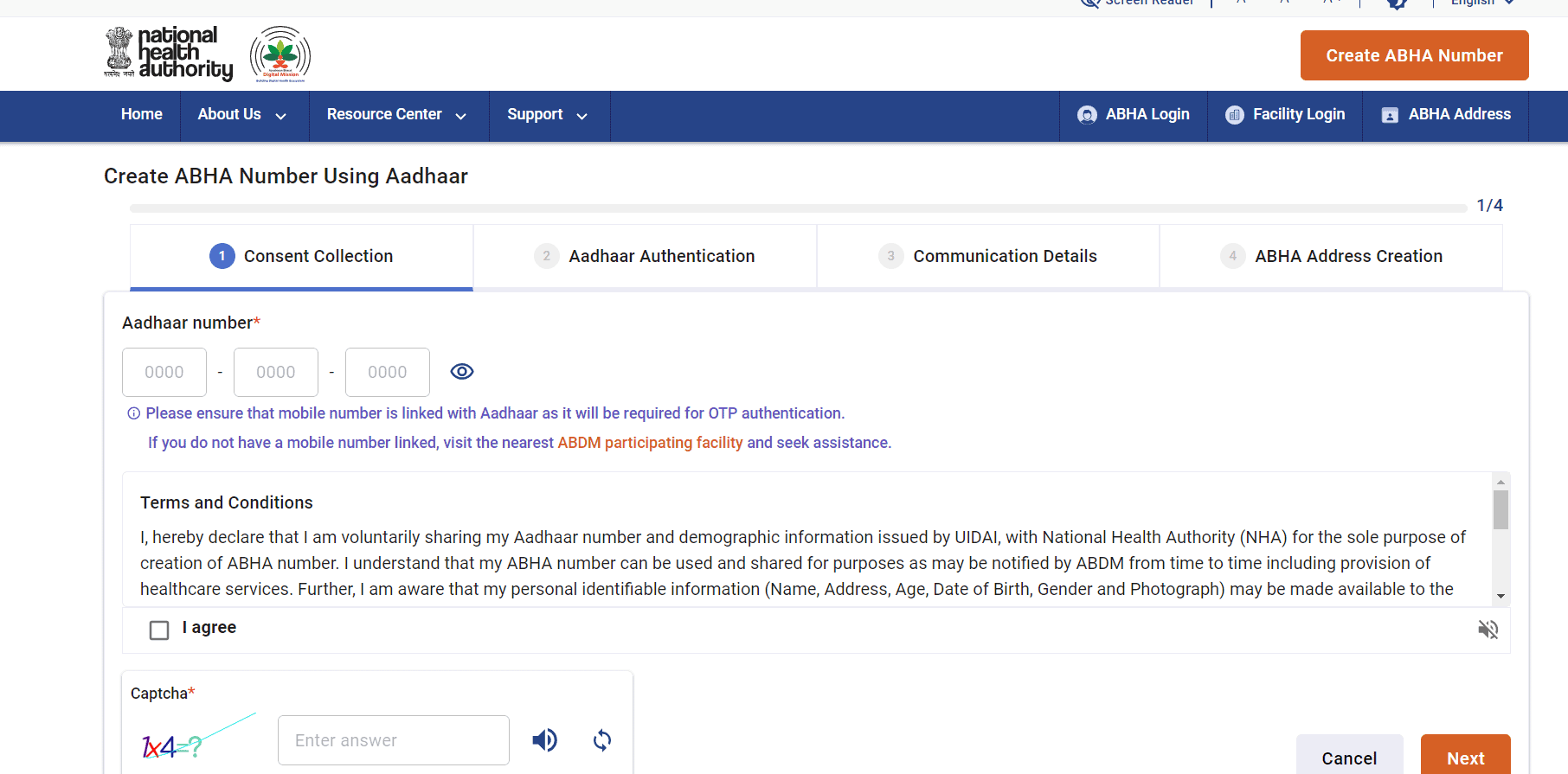Play the captcha audio speaker icon
1568x774 pixels.
pyautogui.click(x=544, y=740)
